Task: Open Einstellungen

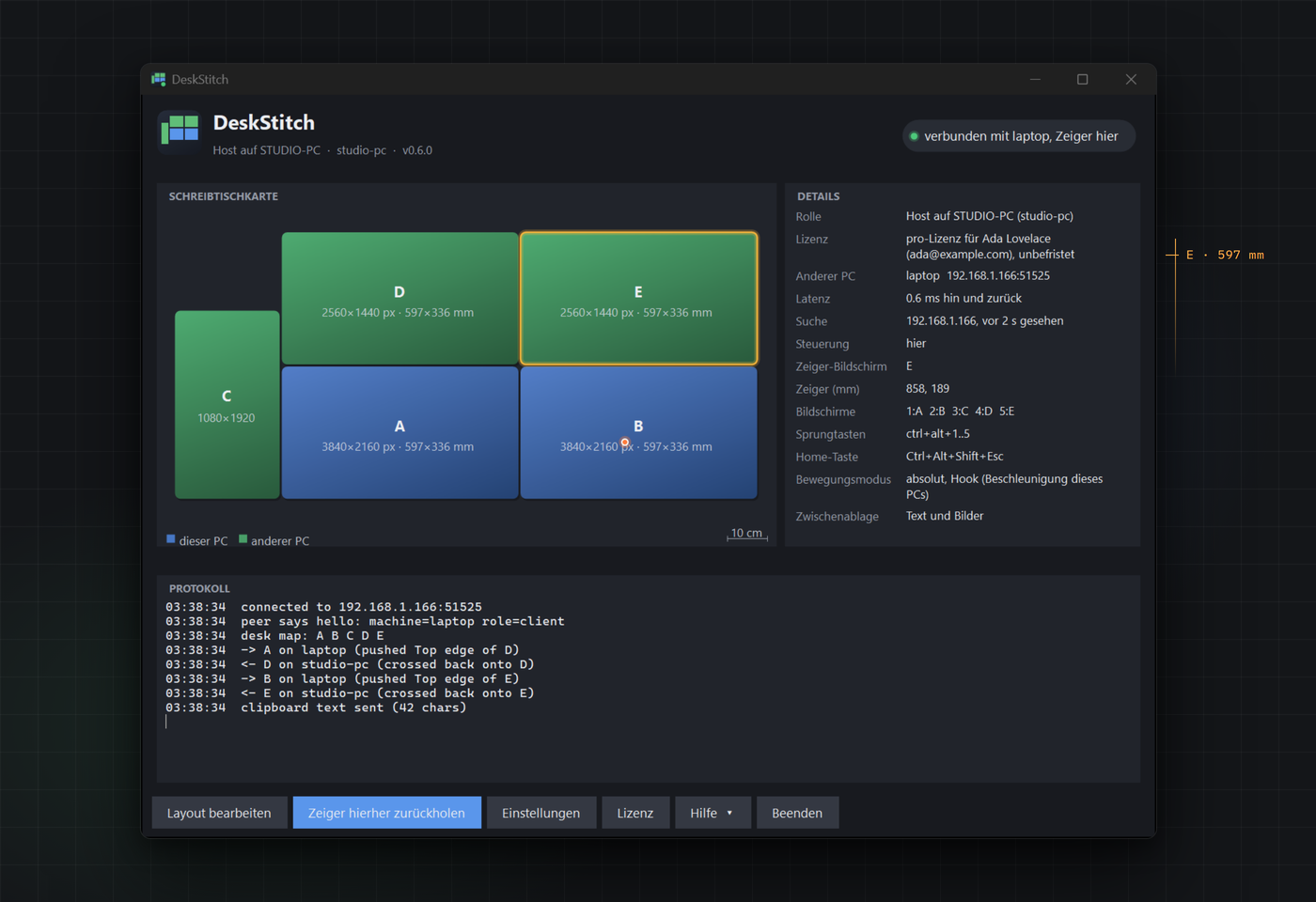Action: 540,813
